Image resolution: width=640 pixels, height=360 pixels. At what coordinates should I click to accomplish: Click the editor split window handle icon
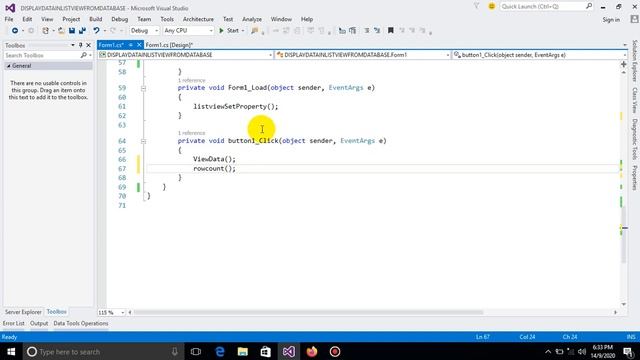(x=624, y=64)
